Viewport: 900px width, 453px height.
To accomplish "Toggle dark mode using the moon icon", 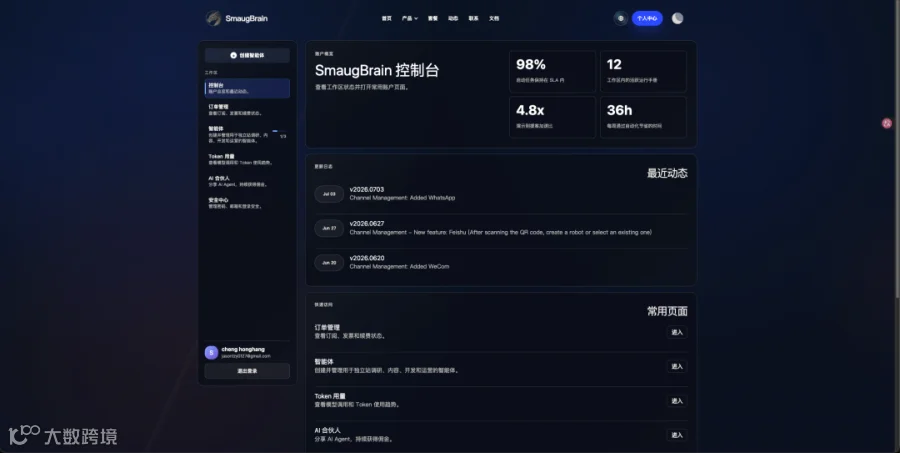I will pos(677,18).
